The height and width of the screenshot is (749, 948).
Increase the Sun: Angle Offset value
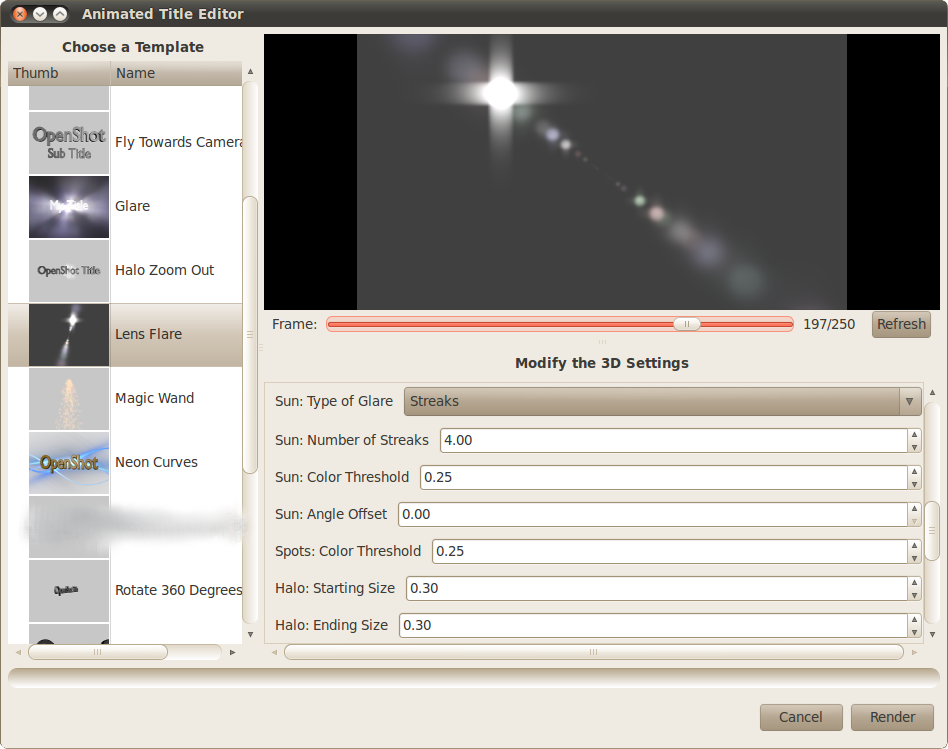[x=914, y=509]
